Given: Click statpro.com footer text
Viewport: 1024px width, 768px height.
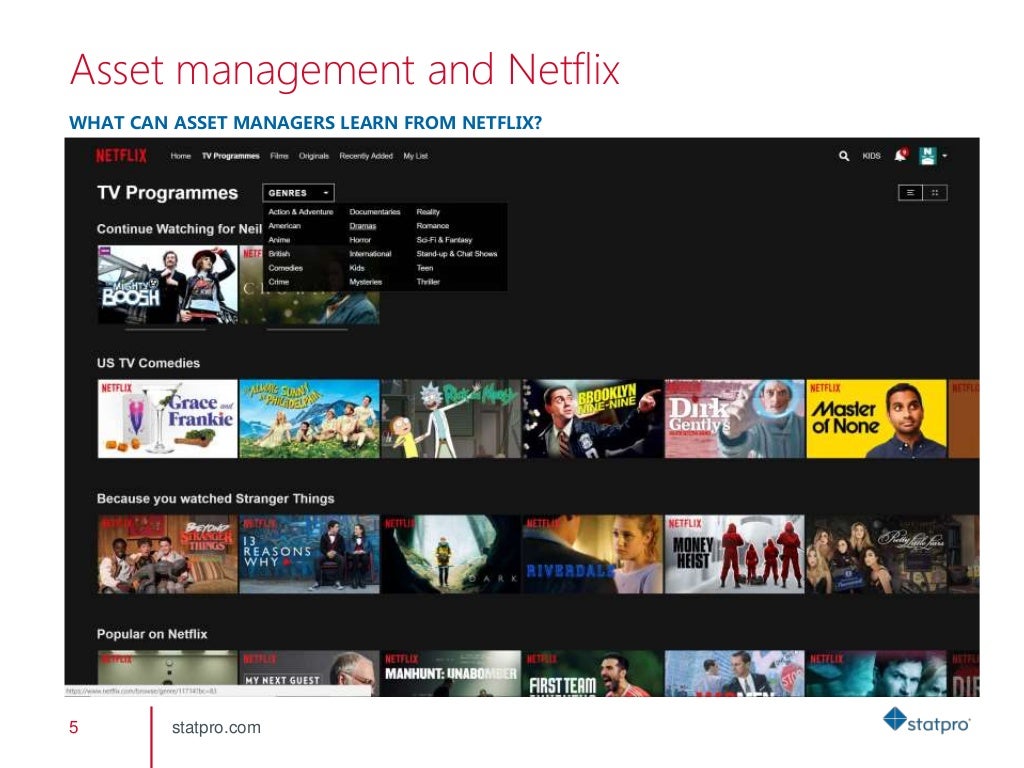Looking at the screenshot, I should tap(216, 728).
